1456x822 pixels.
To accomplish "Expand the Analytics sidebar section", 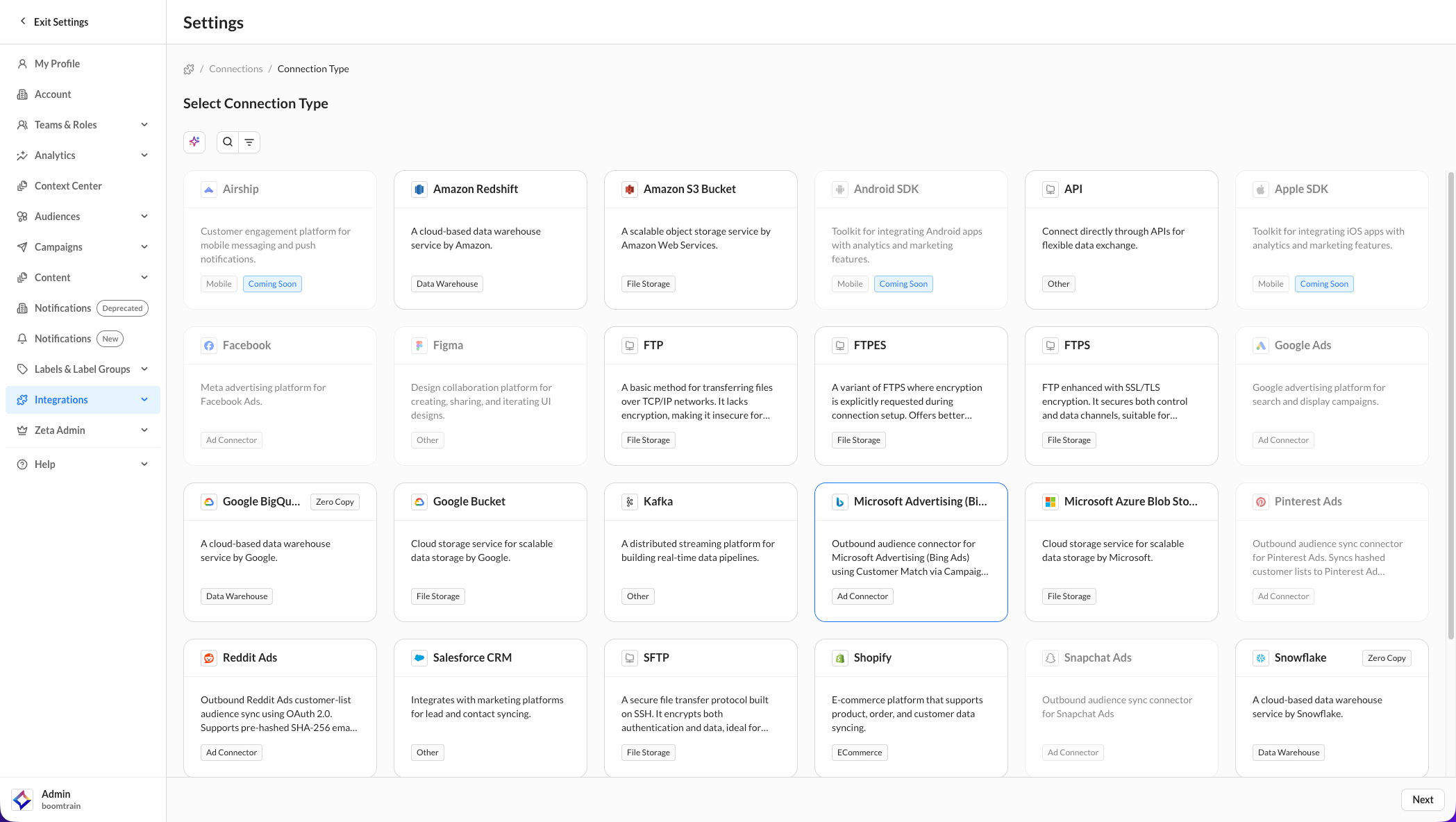I will (82, 156).
